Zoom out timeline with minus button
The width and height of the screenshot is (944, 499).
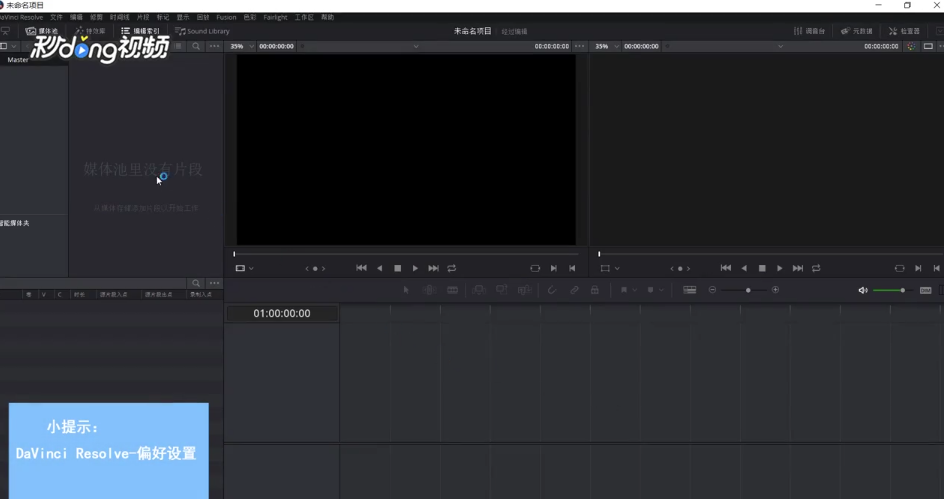pos(712,290)
